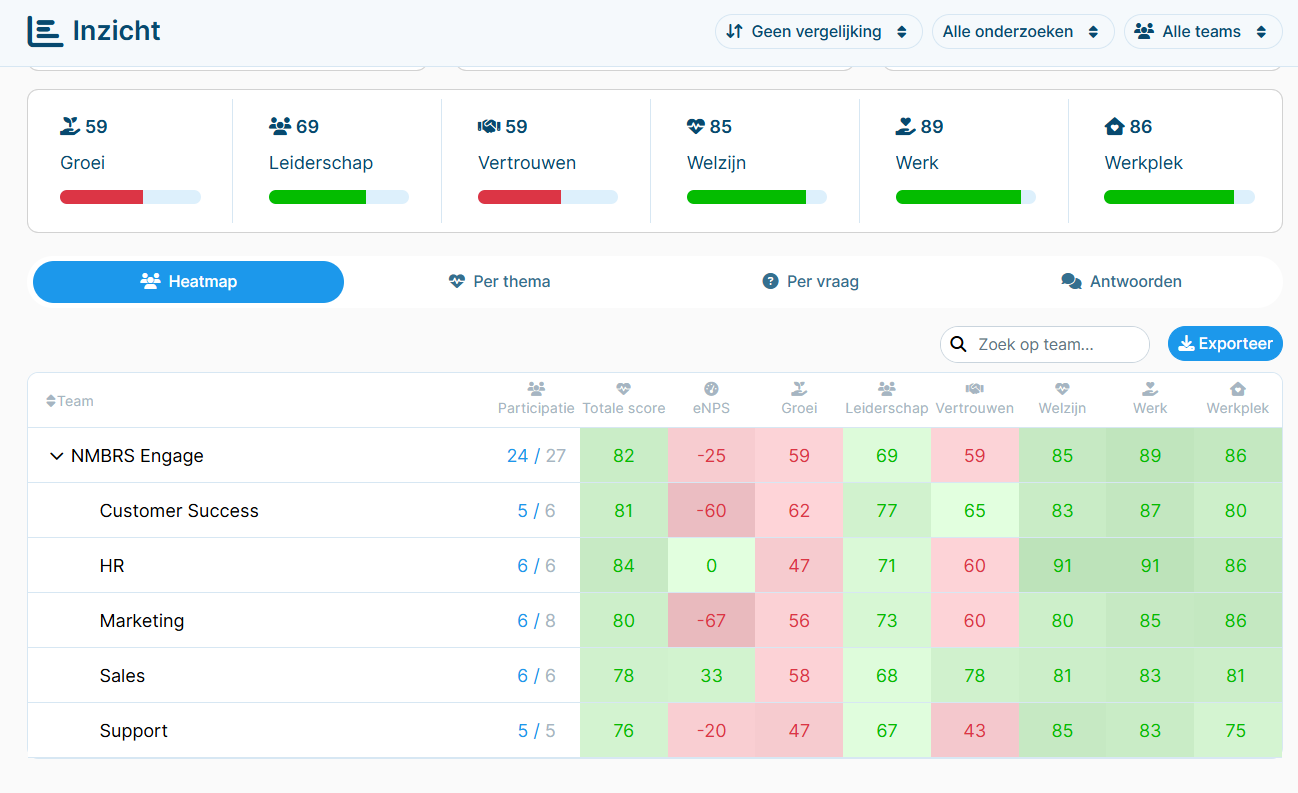Click the Totale score heartbeat column icon
The width and height of the screenshot is (1298, 793).
(x=624, y=389)
